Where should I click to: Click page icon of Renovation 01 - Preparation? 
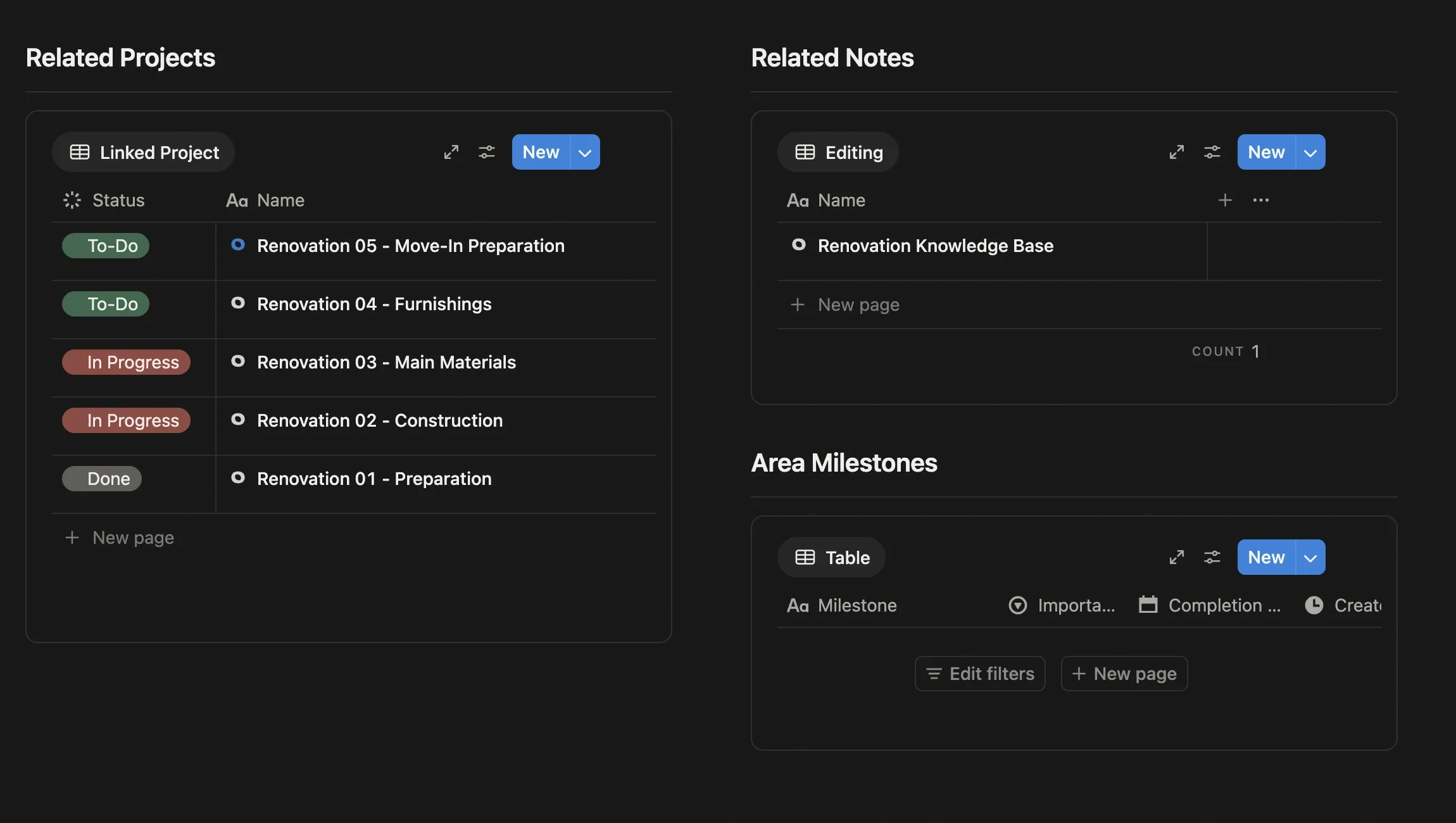tap(238, 477)
